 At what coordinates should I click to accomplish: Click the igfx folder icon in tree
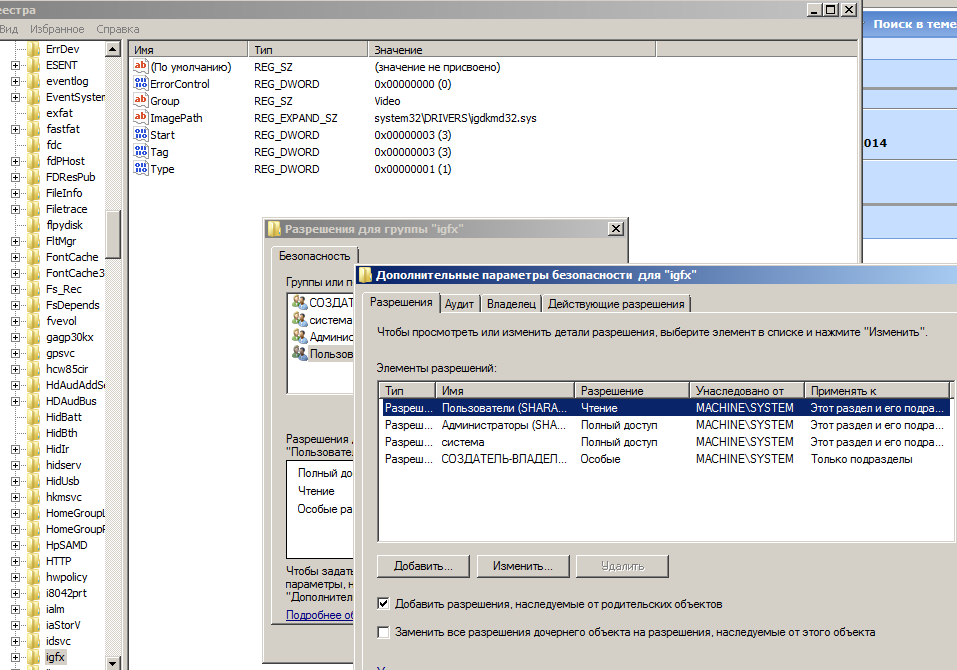tap(35, 657)
